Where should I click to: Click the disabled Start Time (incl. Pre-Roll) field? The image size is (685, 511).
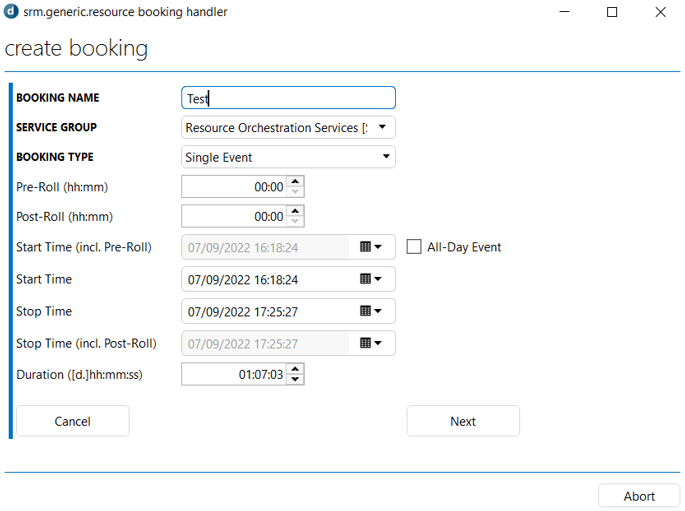266,248
